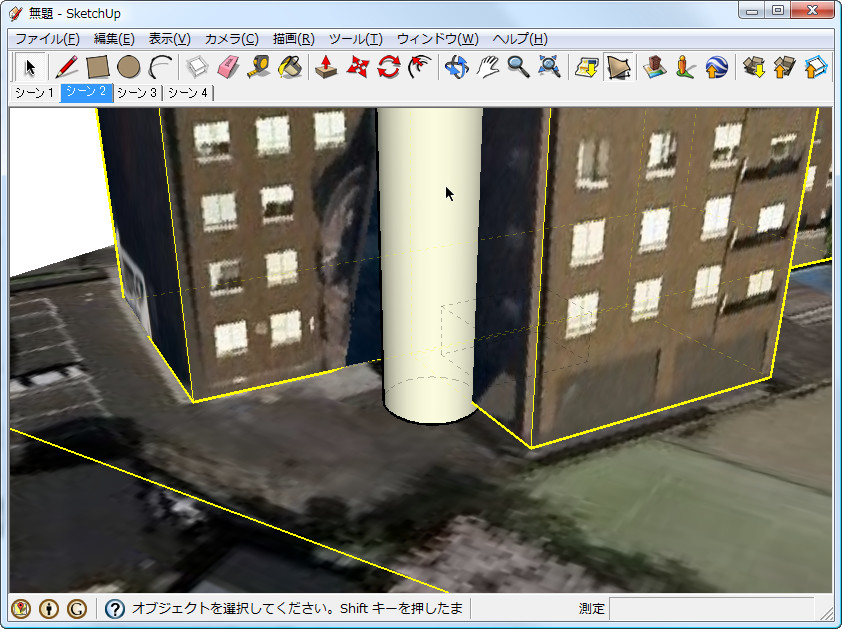
Task: Open the シーン 4 scene tab
Action: pyautogui.click(x=188, y=93)
